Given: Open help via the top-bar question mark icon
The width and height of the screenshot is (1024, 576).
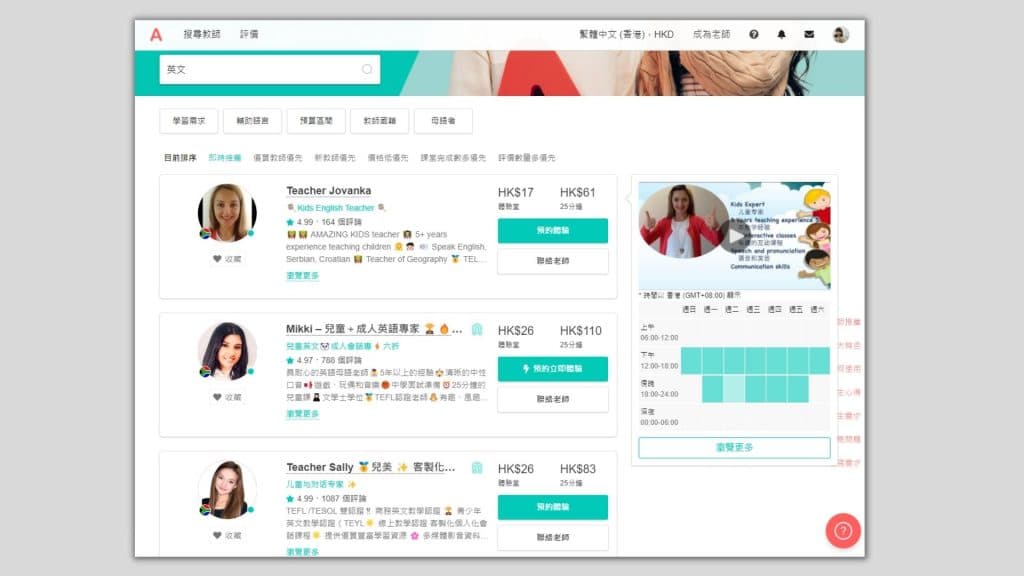Looking at the screenshot, I should coord(754,34).
